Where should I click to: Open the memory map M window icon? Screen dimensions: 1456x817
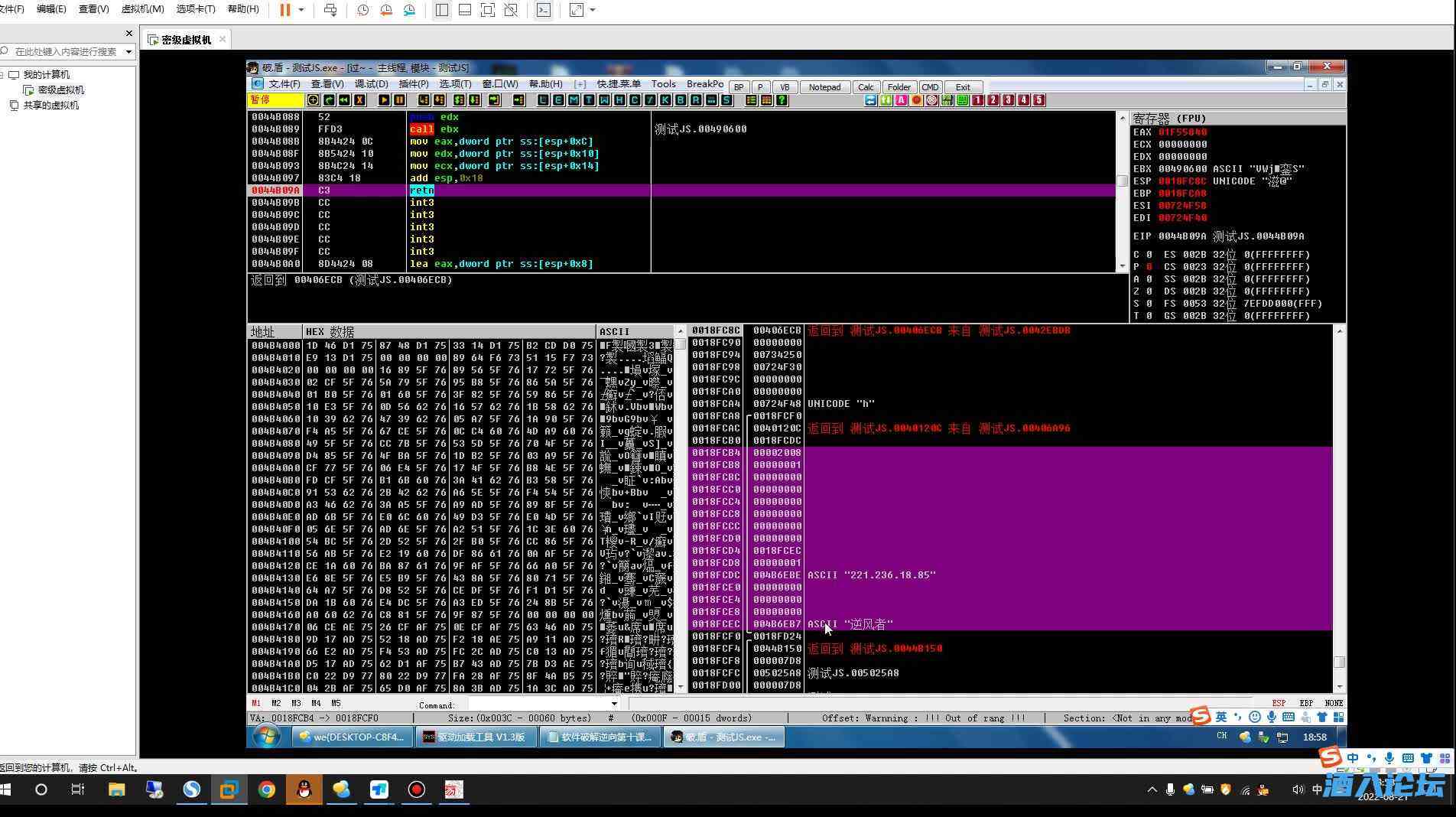pyautogui.click(x=574, y=100)
